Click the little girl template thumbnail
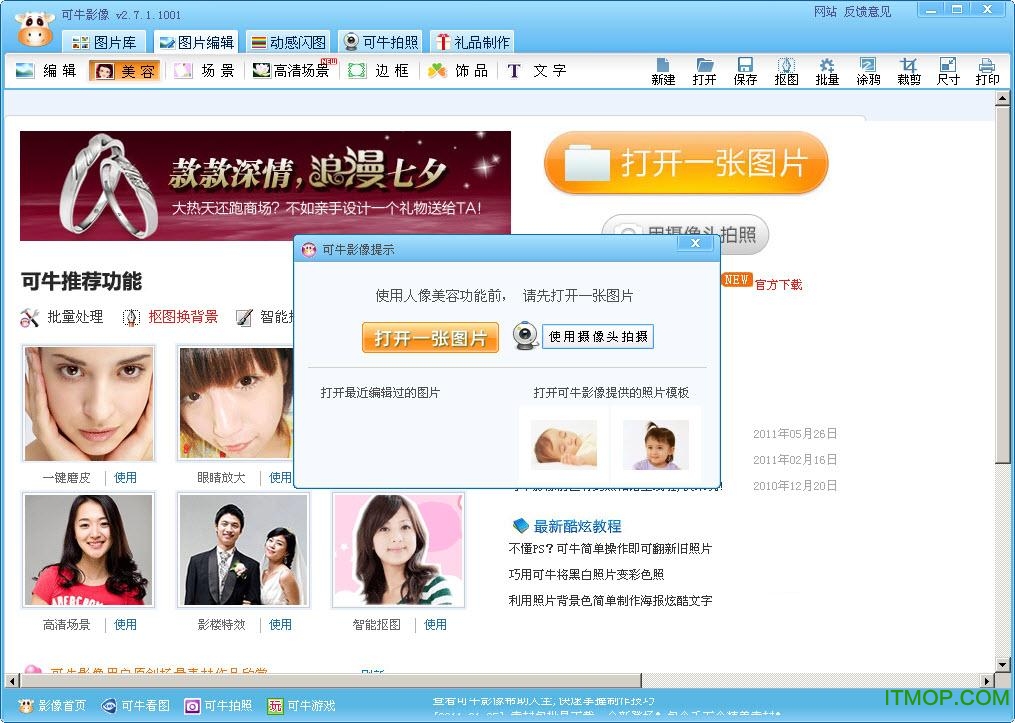 pos(655,445)
